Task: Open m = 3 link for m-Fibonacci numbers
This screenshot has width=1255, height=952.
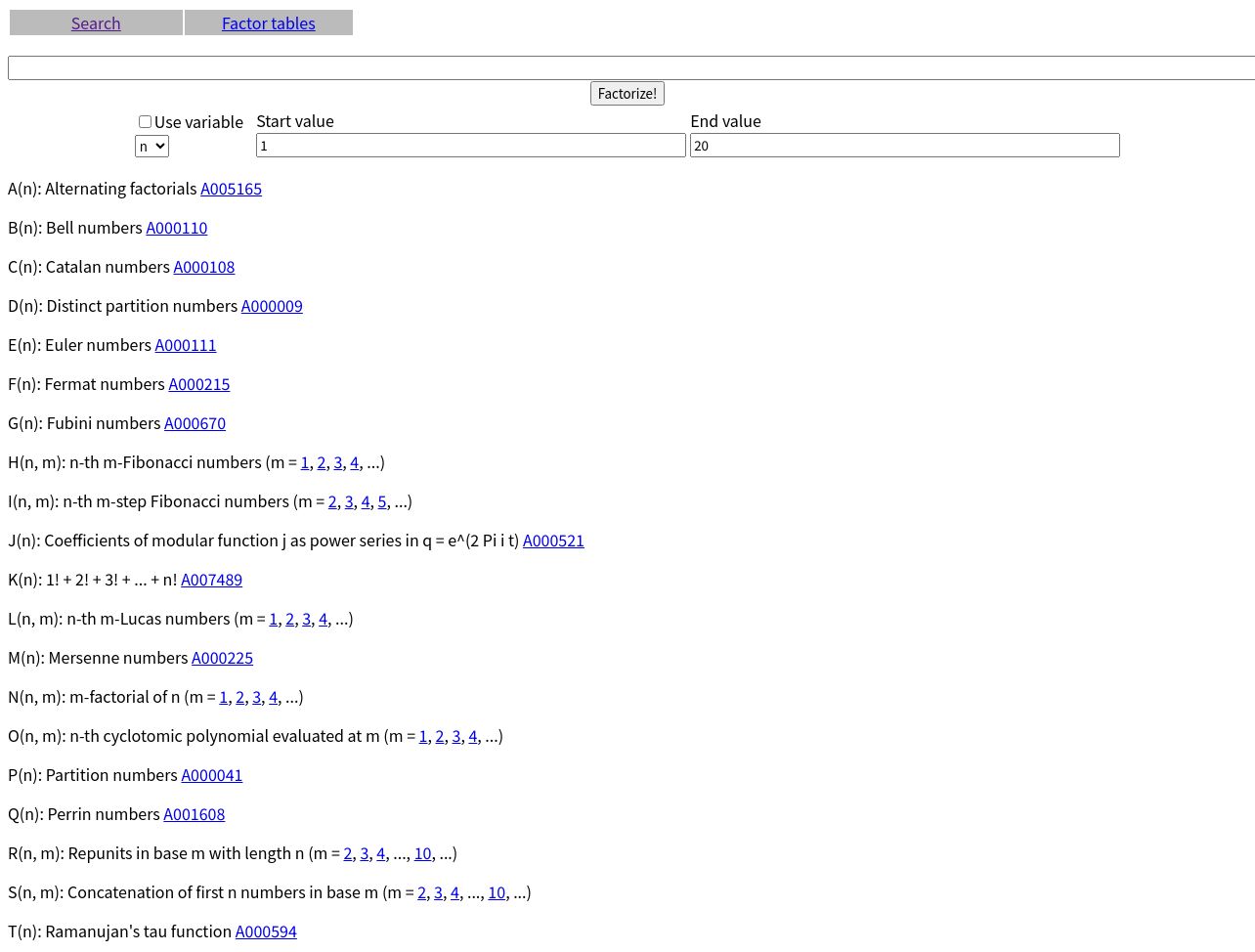Action: pos(338,462)
